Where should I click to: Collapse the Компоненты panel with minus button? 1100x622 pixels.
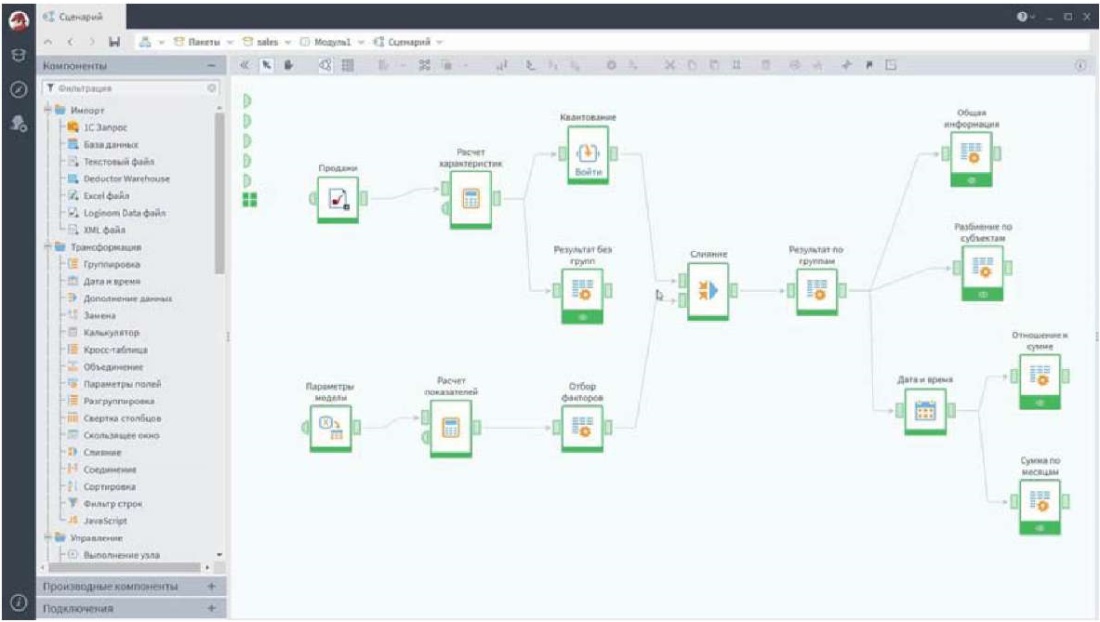coord(212,65)
